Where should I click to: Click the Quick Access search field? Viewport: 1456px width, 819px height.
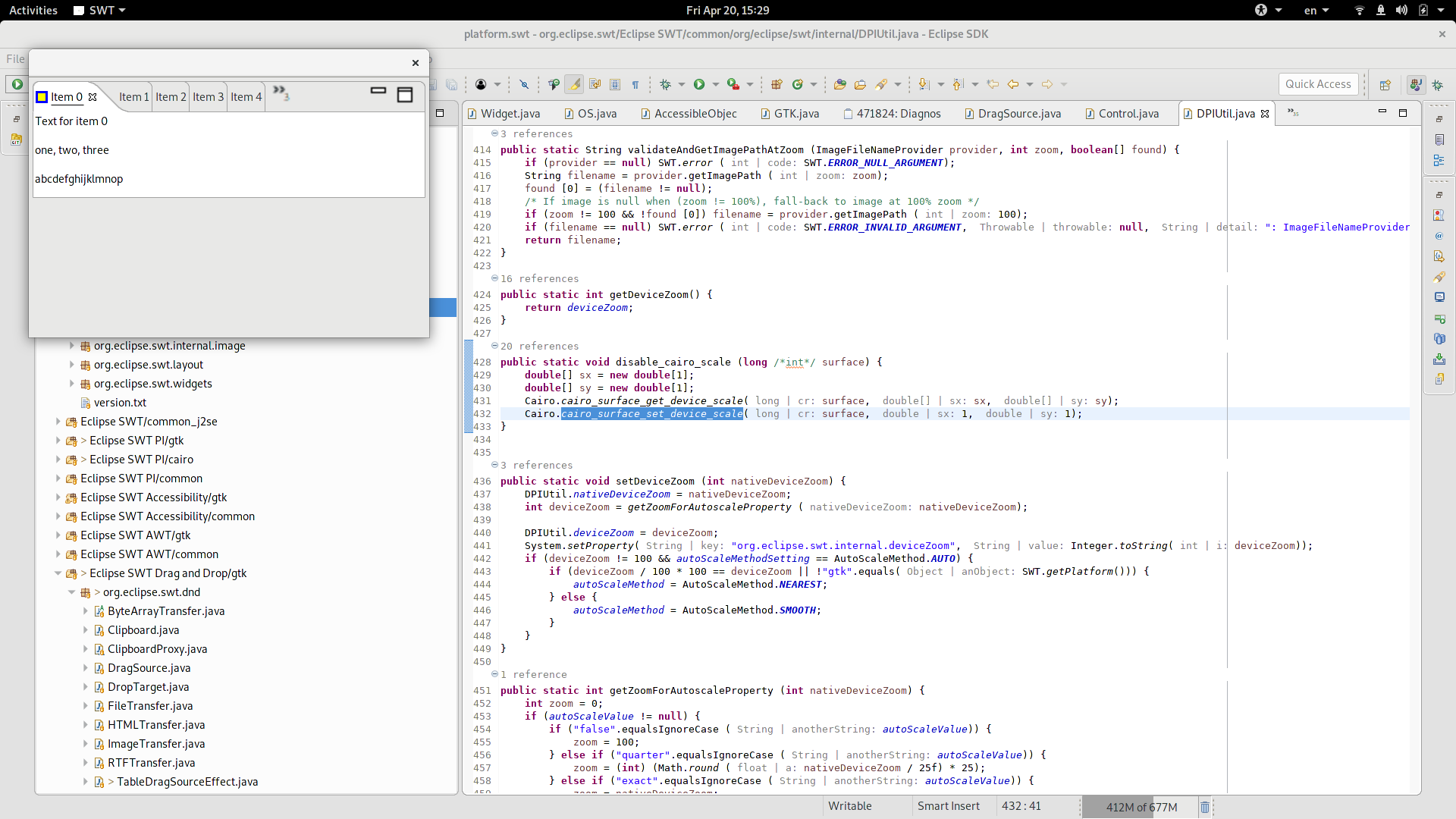(x=1318, y=84)
